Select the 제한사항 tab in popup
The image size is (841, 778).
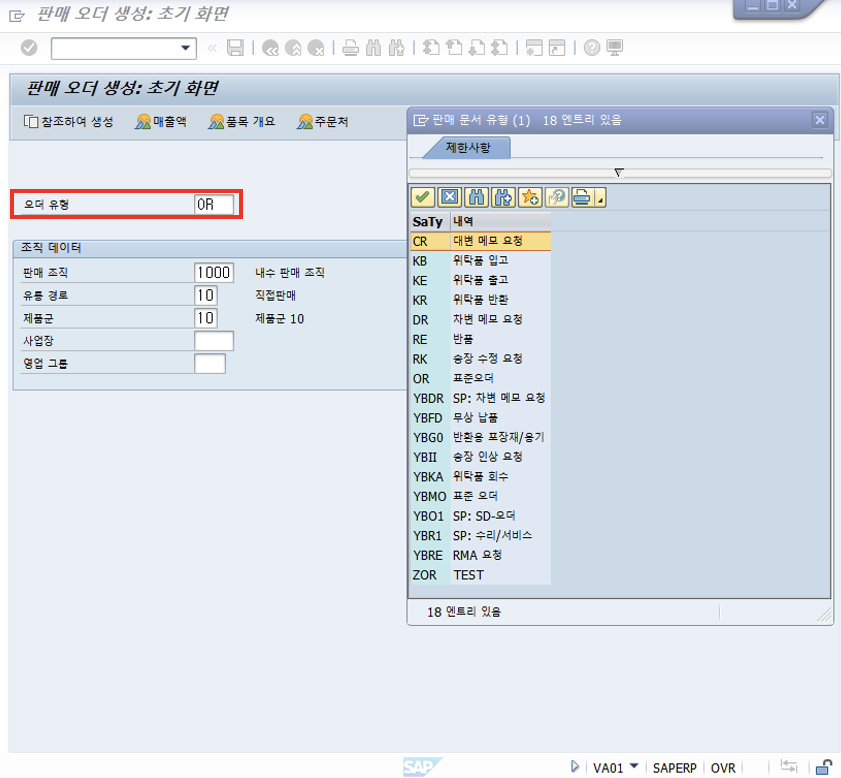tap(468, 147)
